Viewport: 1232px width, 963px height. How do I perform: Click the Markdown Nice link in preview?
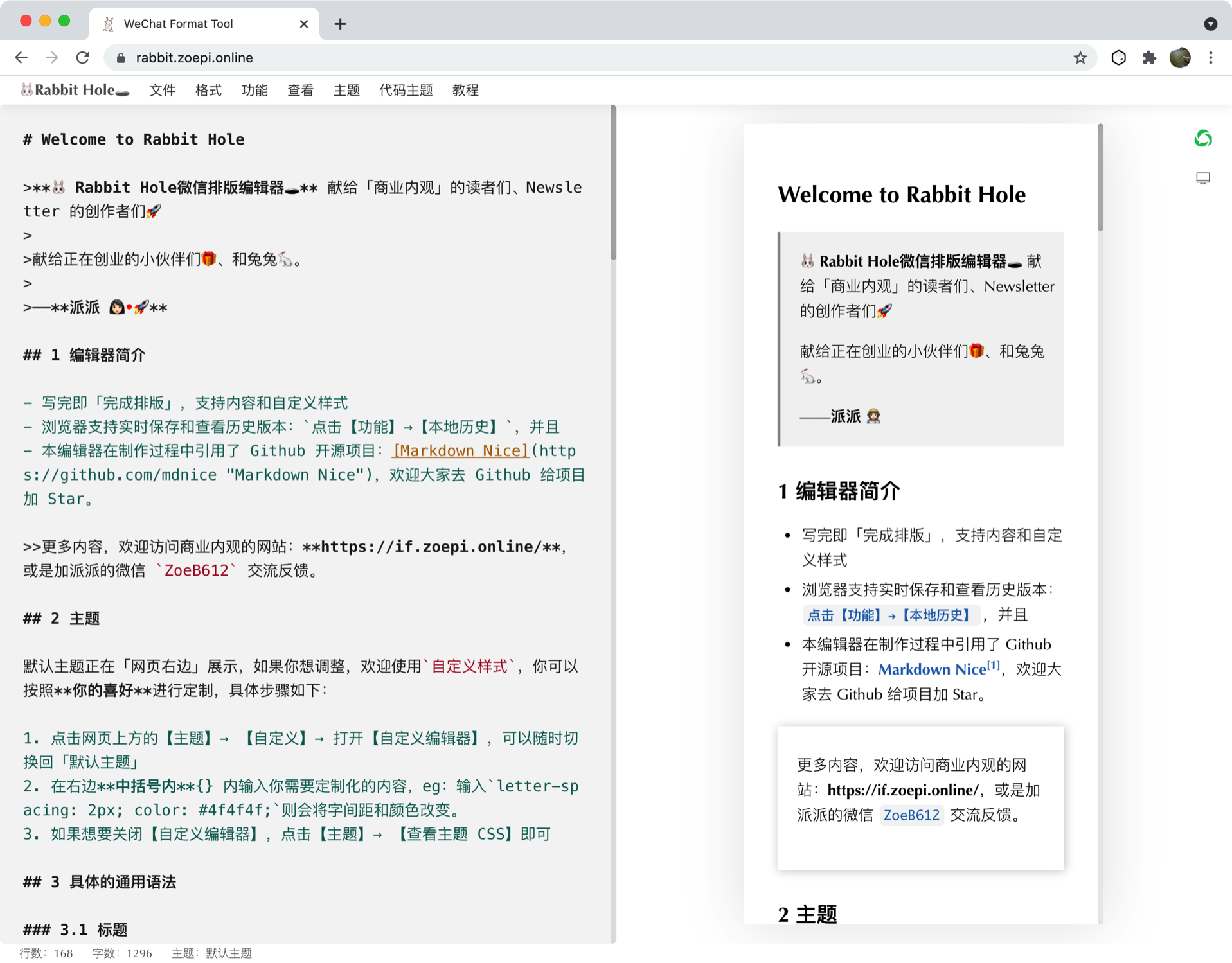[x=931, y=669]
